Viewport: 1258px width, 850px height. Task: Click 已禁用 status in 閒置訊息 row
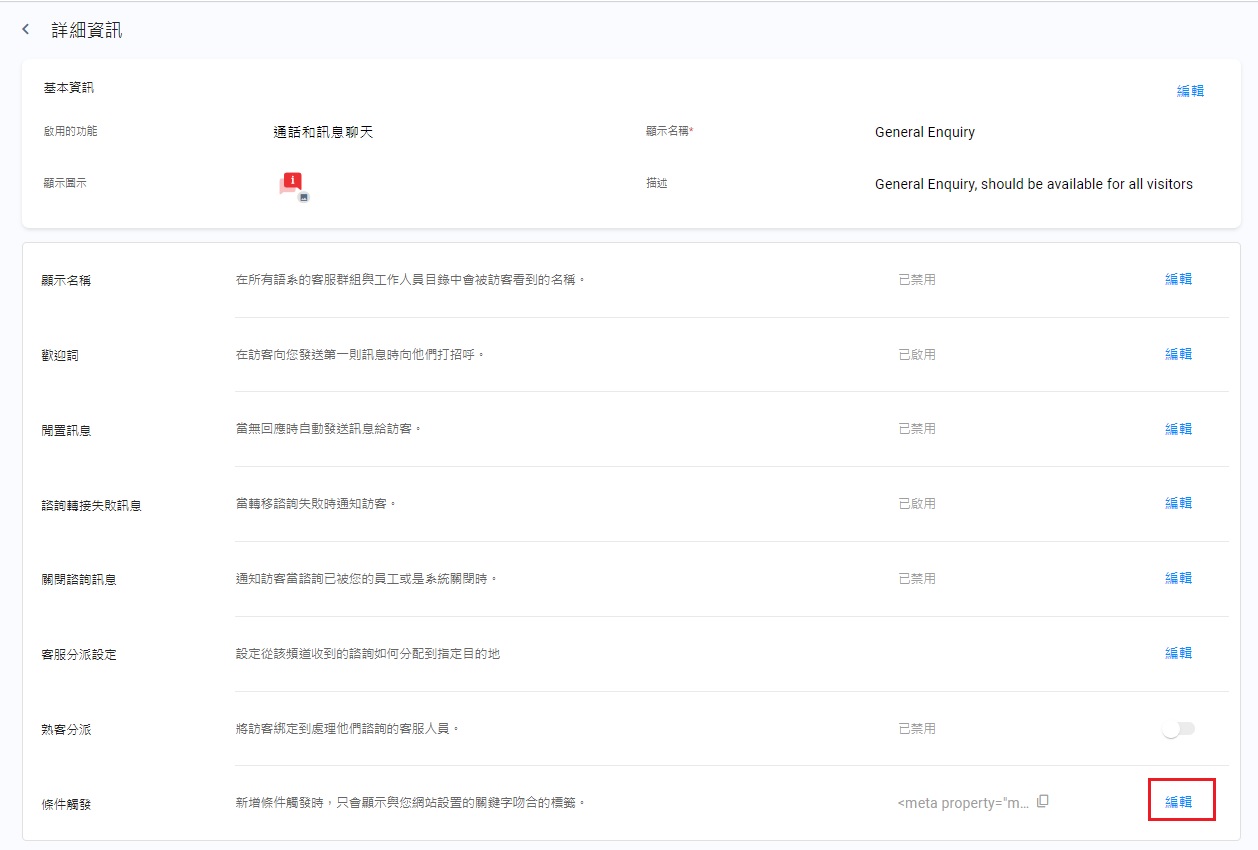click(x=917, y=428)
